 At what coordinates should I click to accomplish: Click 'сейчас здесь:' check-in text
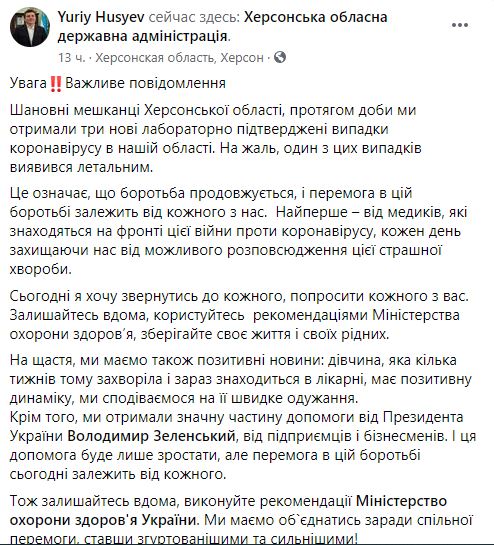coord(194,17)
